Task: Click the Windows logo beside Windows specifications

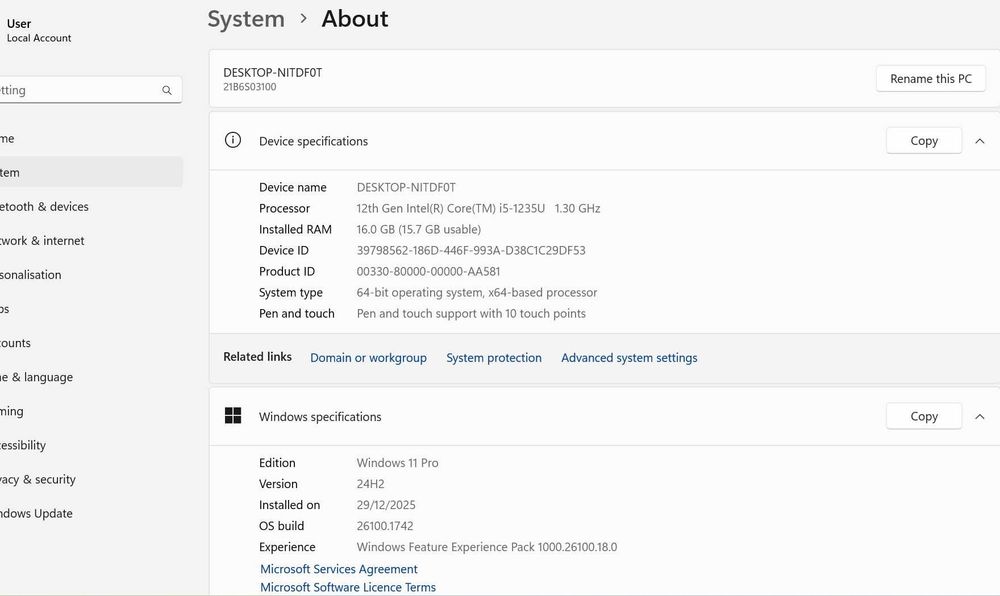Action: click(233, 416)
